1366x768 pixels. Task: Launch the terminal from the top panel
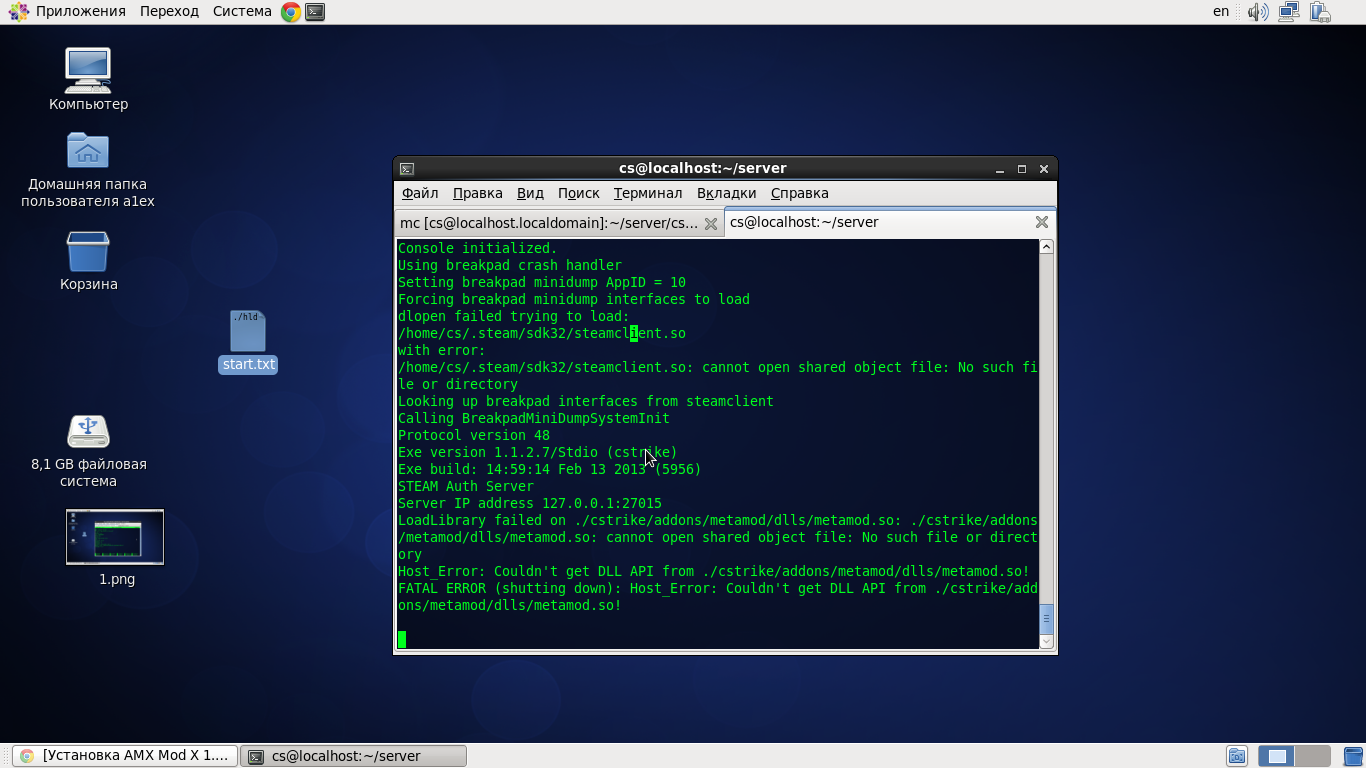(x=315, y=12)
